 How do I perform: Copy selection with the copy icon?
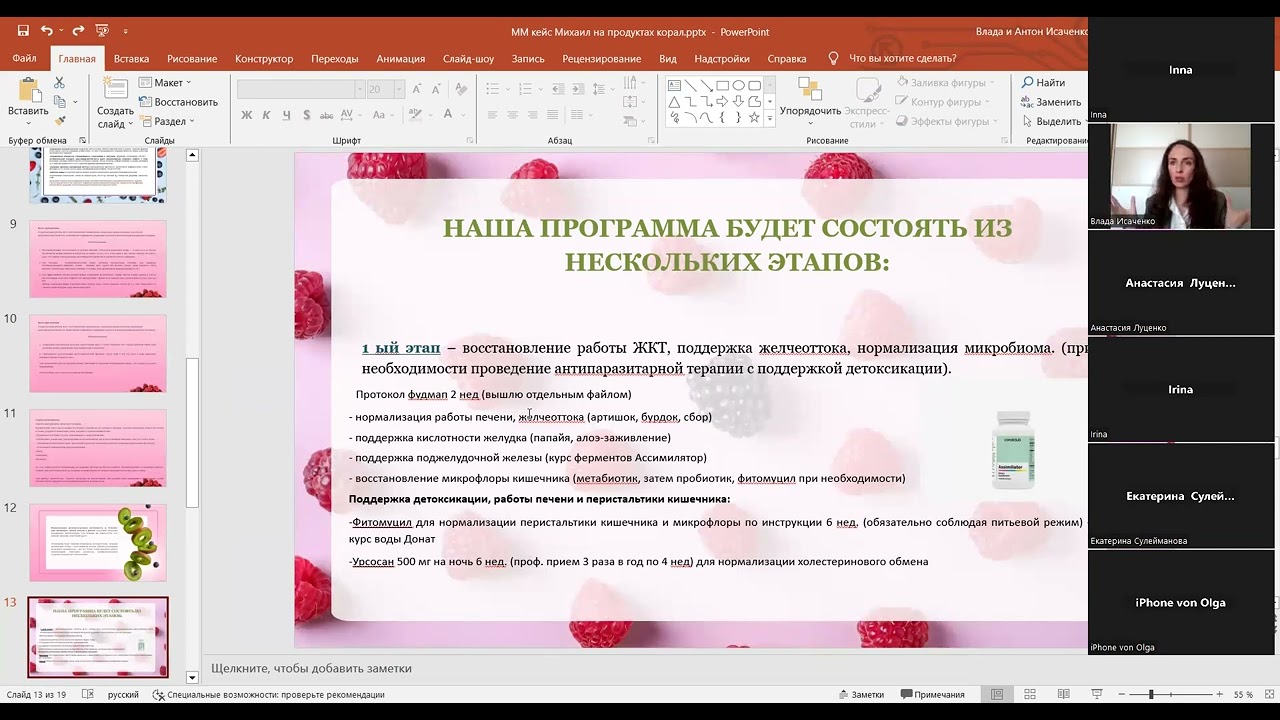tap(59, 101)
